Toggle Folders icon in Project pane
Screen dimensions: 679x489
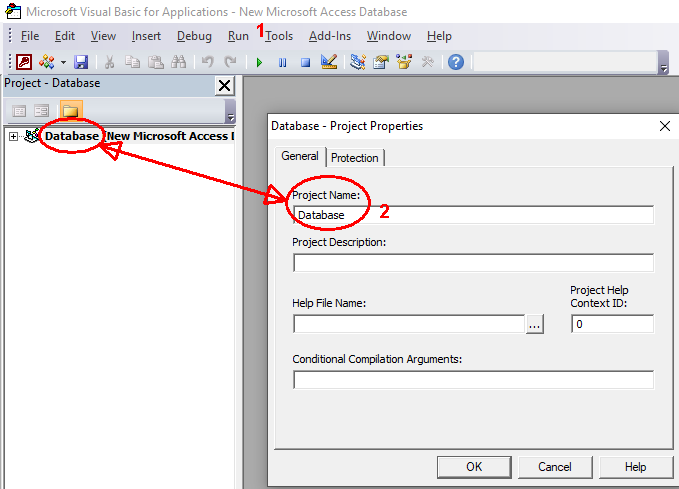click(x=71, y=110)
